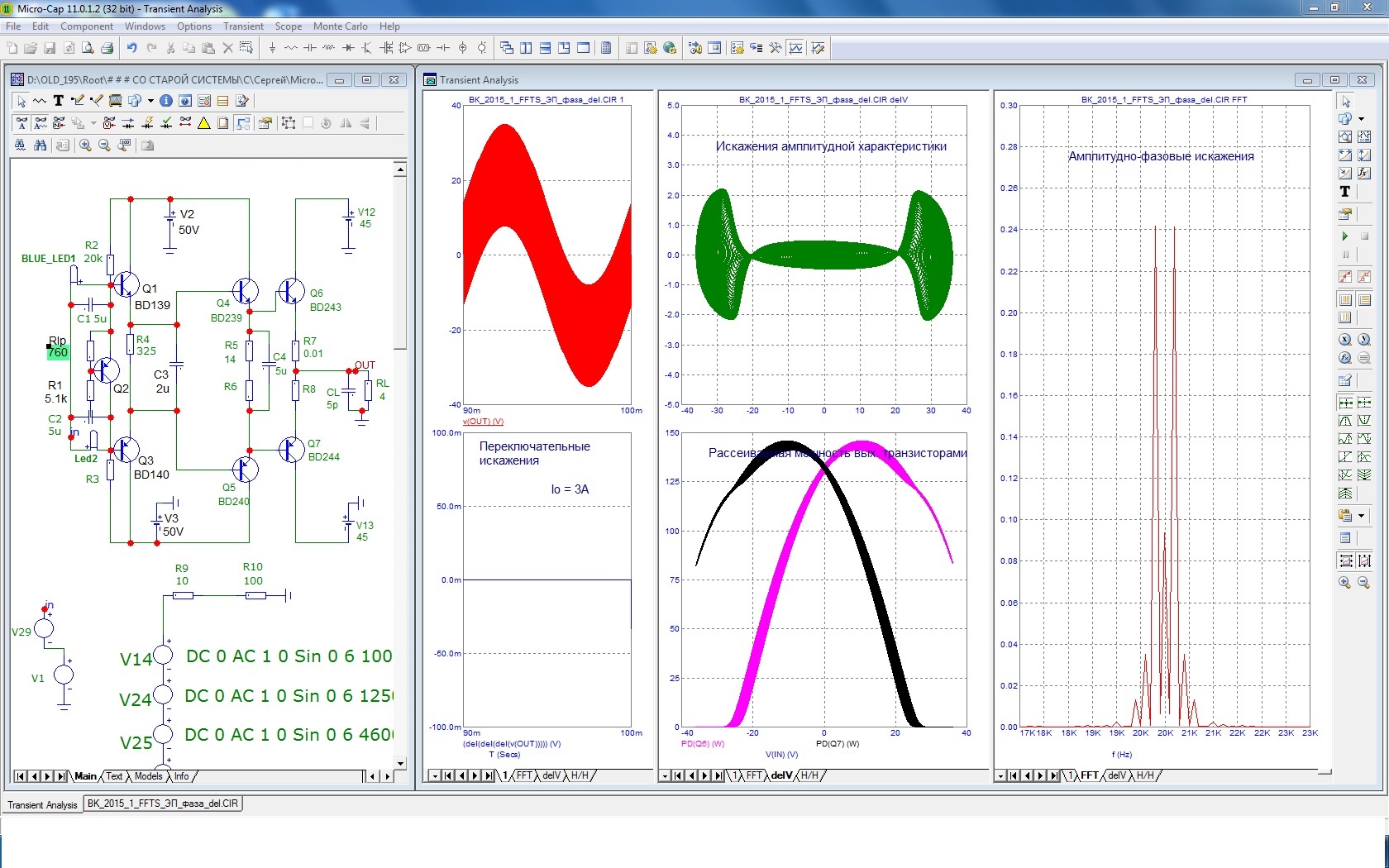Open the Transient menu
The width and height of the screenshot is (1389, 868).
(x=243, y=26)
